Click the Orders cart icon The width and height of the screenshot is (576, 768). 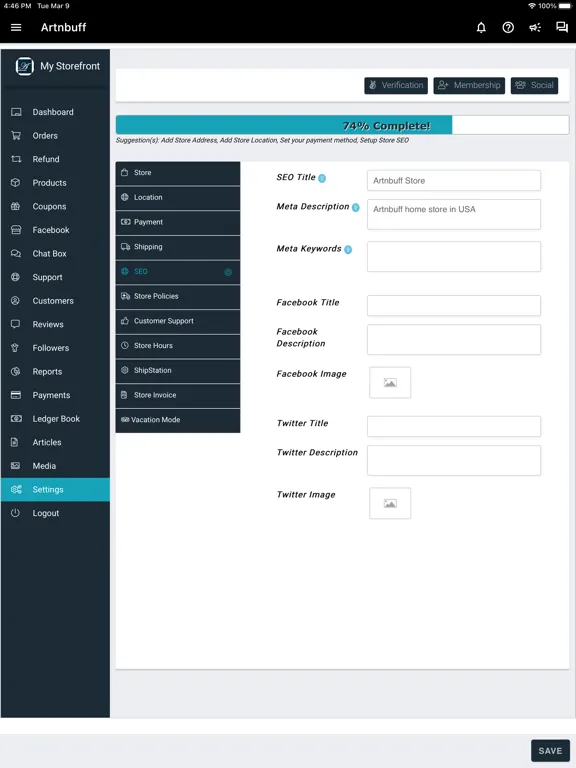(x=16, y=136)
